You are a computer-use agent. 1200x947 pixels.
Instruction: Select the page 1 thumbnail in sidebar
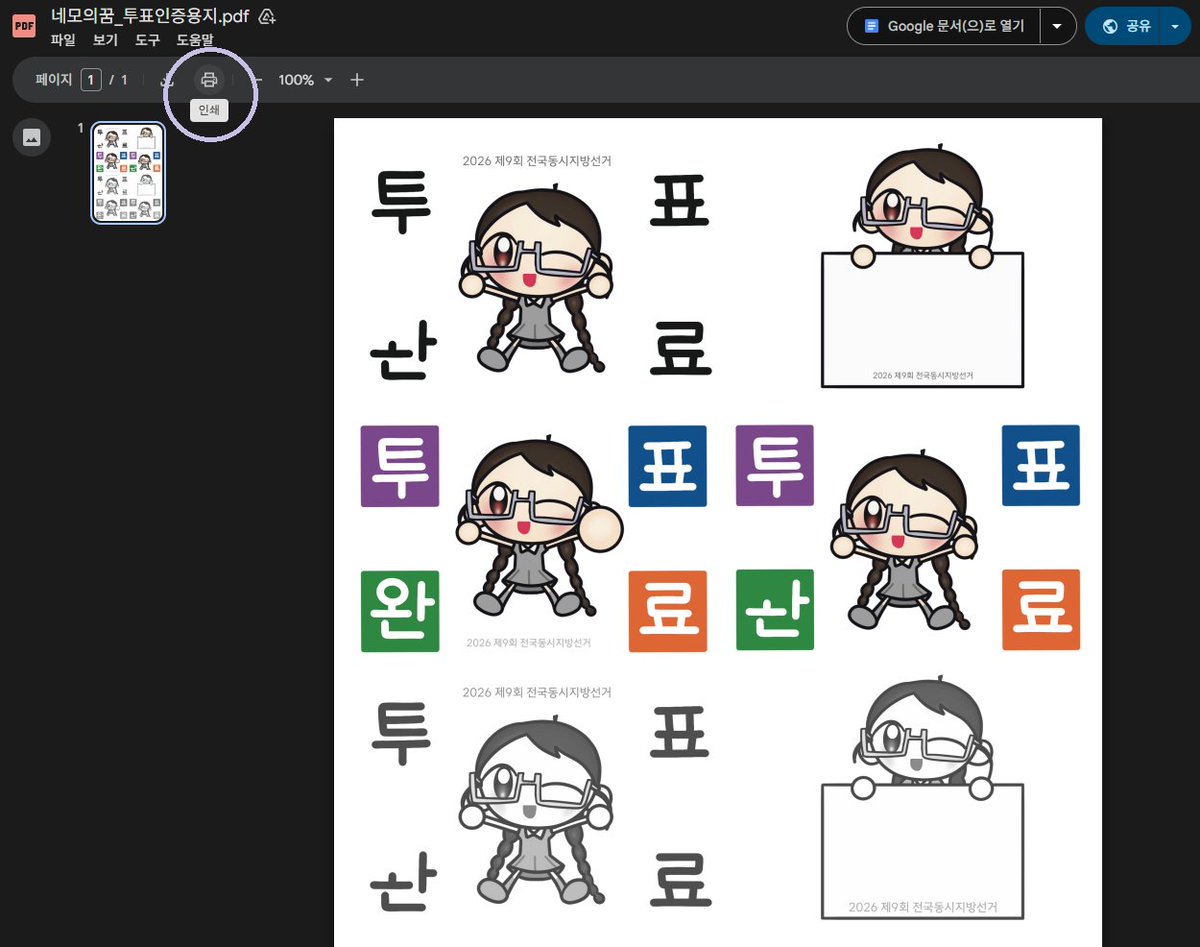128,173
